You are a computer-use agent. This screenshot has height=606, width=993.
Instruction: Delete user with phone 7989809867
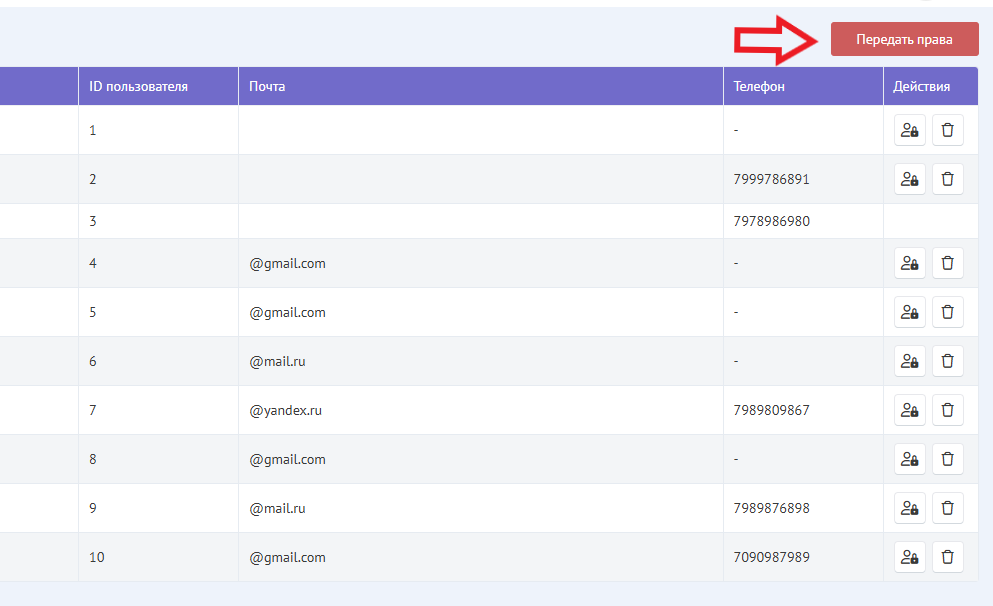947,410
